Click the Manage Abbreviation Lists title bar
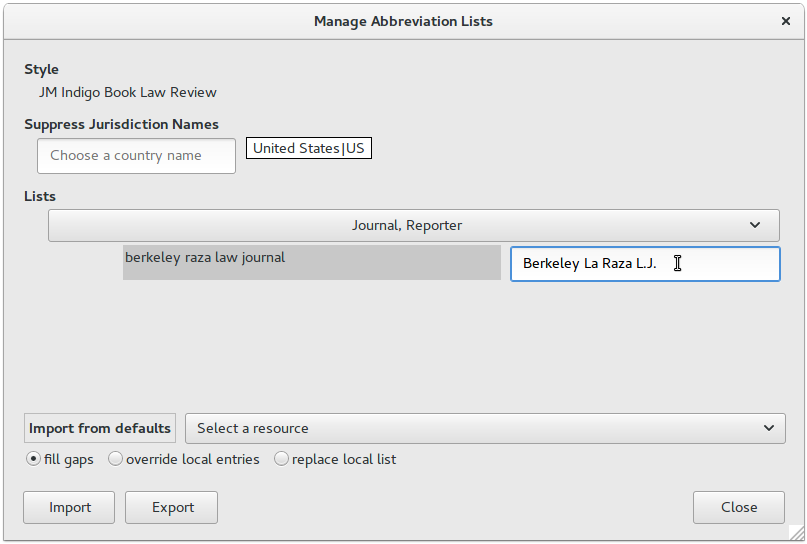The height and width of the screenshot is (544, 807). pos(404,21)
